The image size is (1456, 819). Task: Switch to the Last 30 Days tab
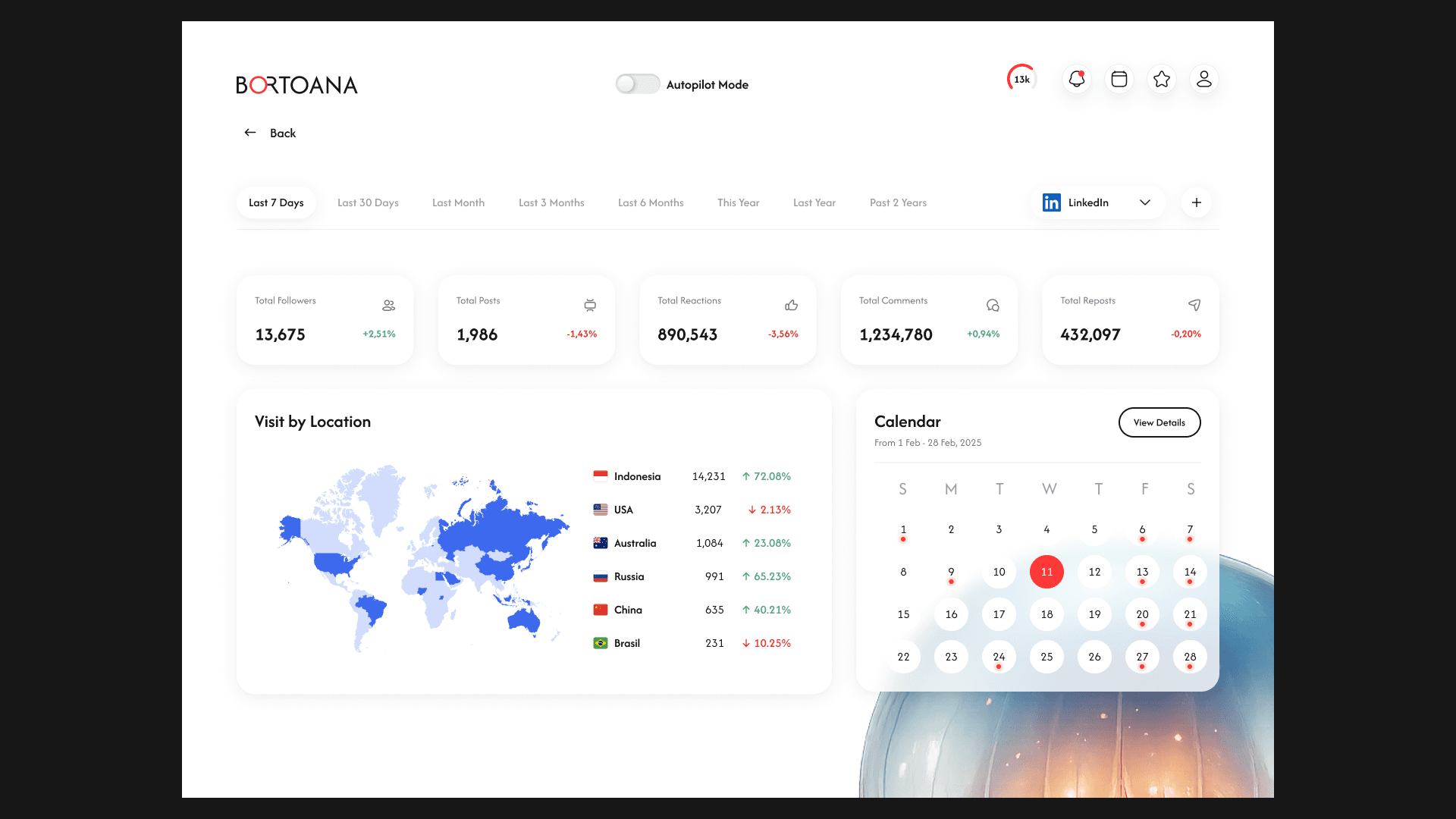[x=368, y=202]
